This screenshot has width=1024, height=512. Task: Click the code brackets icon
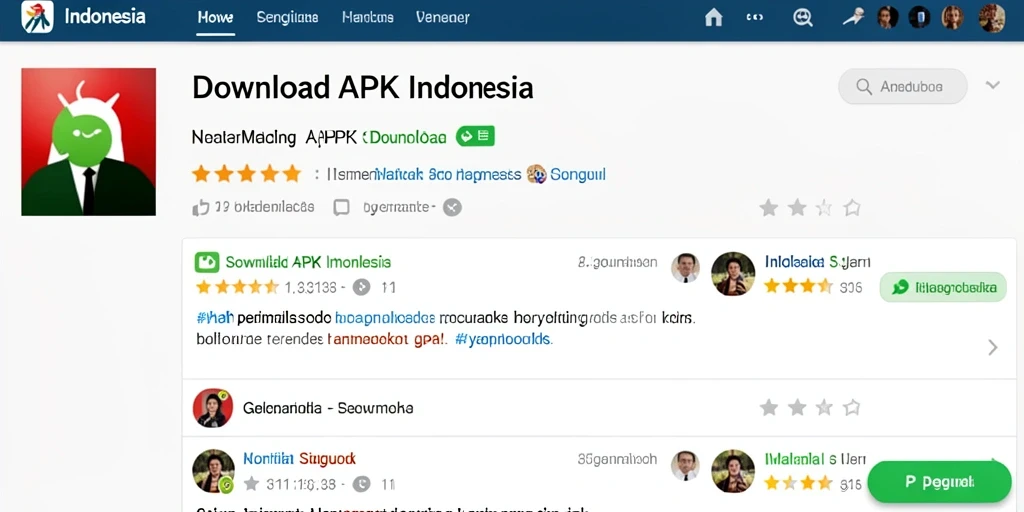pos(754,18)
